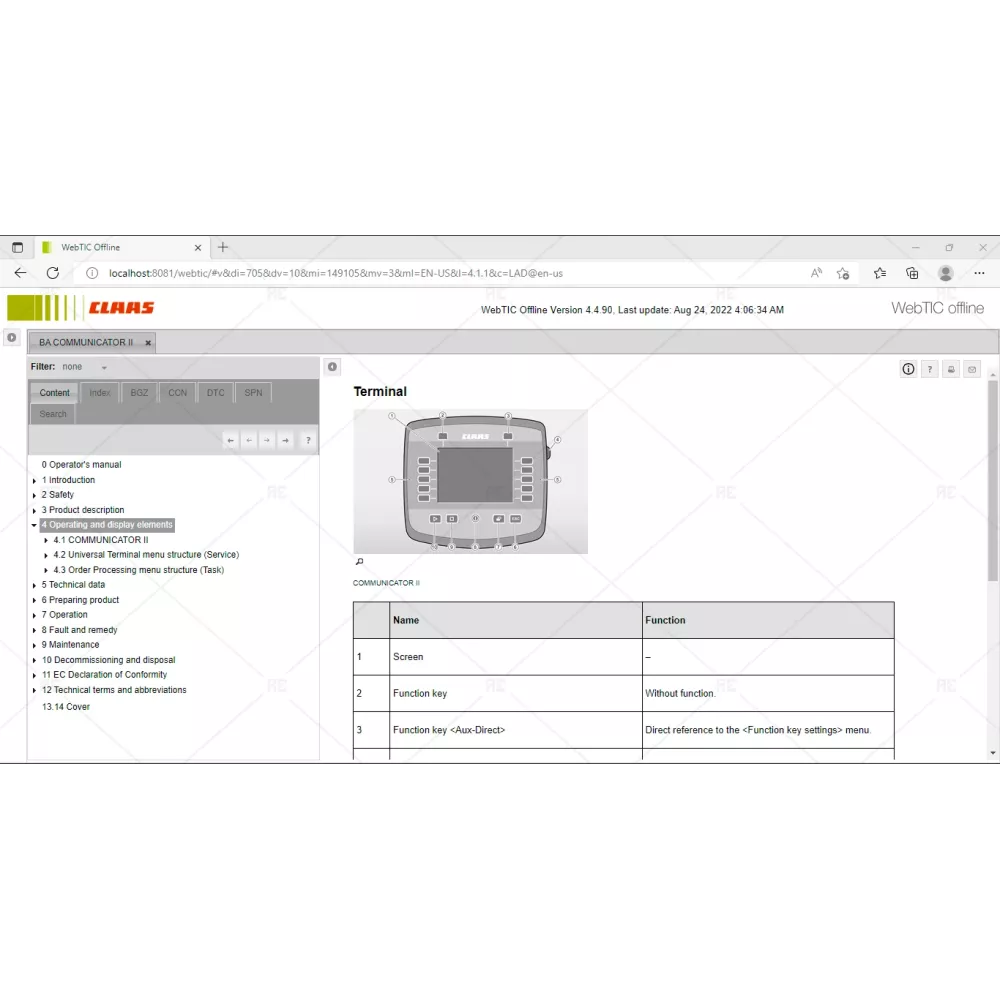Jump to the first entry arrow in tree toolbar
The width and height of the screenshot is (1000, 1000).
coord(231,440)
